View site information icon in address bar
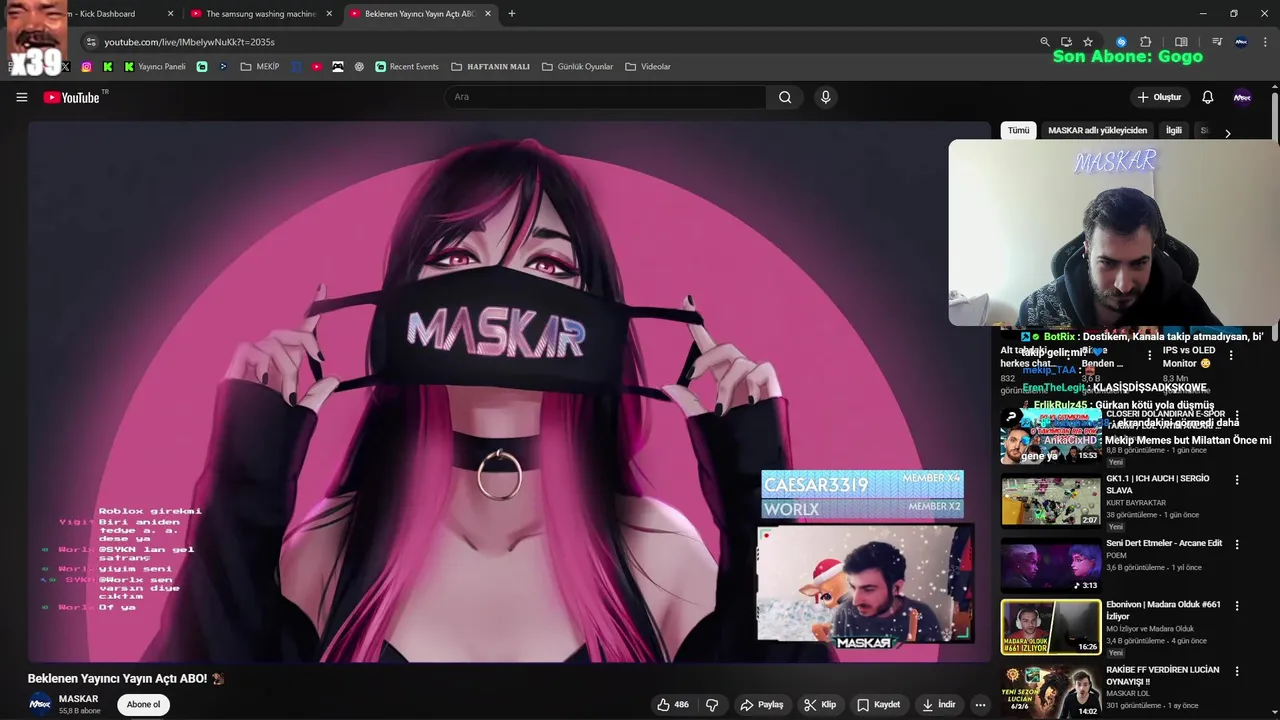1280x720 pixels. point(91,42)
